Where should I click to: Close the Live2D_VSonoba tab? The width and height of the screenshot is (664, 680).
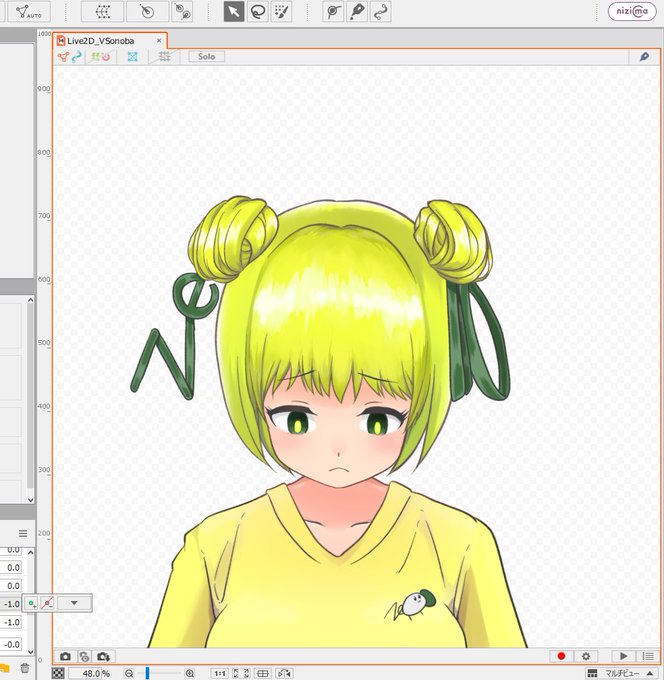tap(159, 40)
